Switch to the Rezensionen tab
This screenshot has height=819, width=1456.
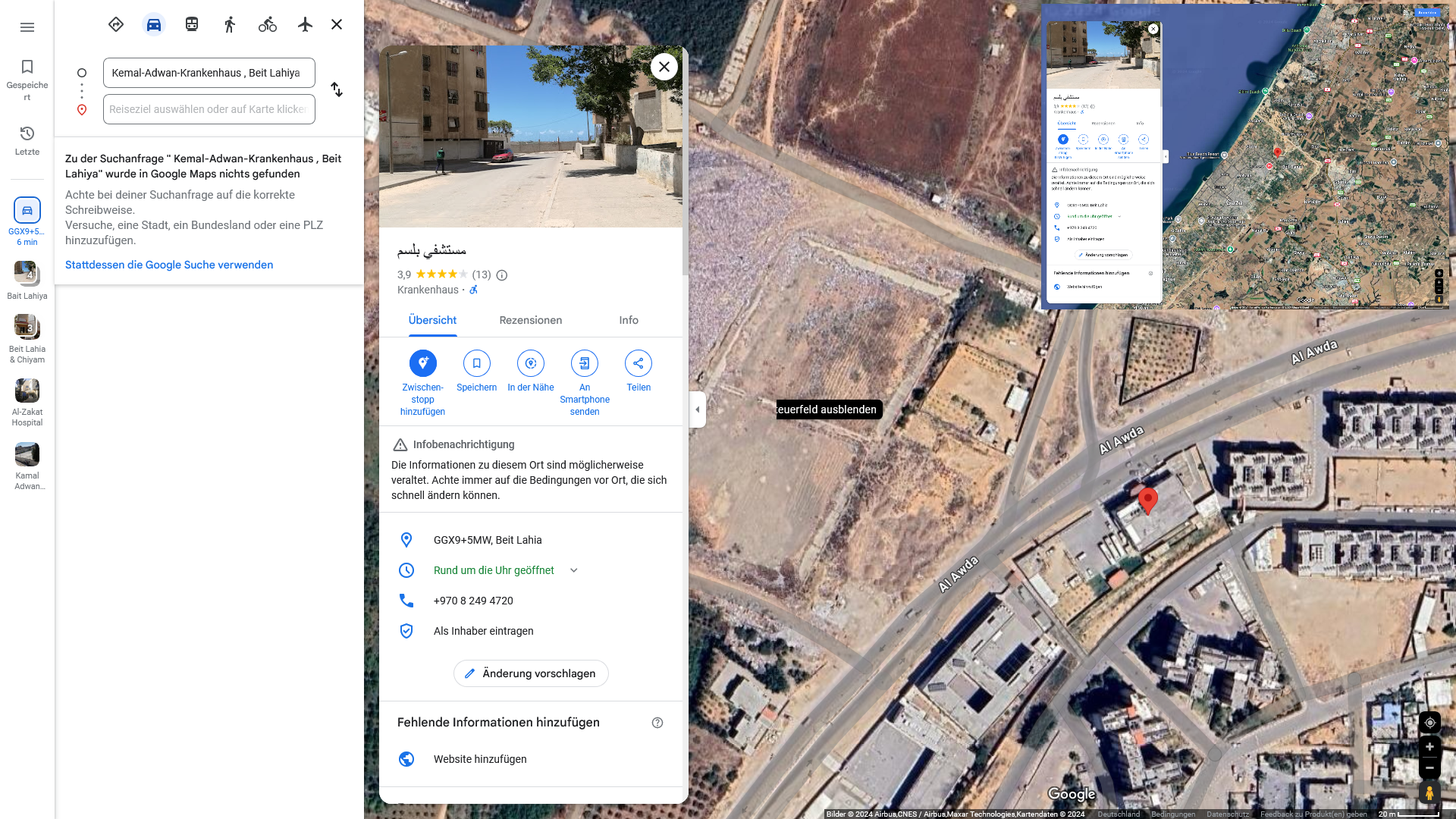click(x=530, y=320)
